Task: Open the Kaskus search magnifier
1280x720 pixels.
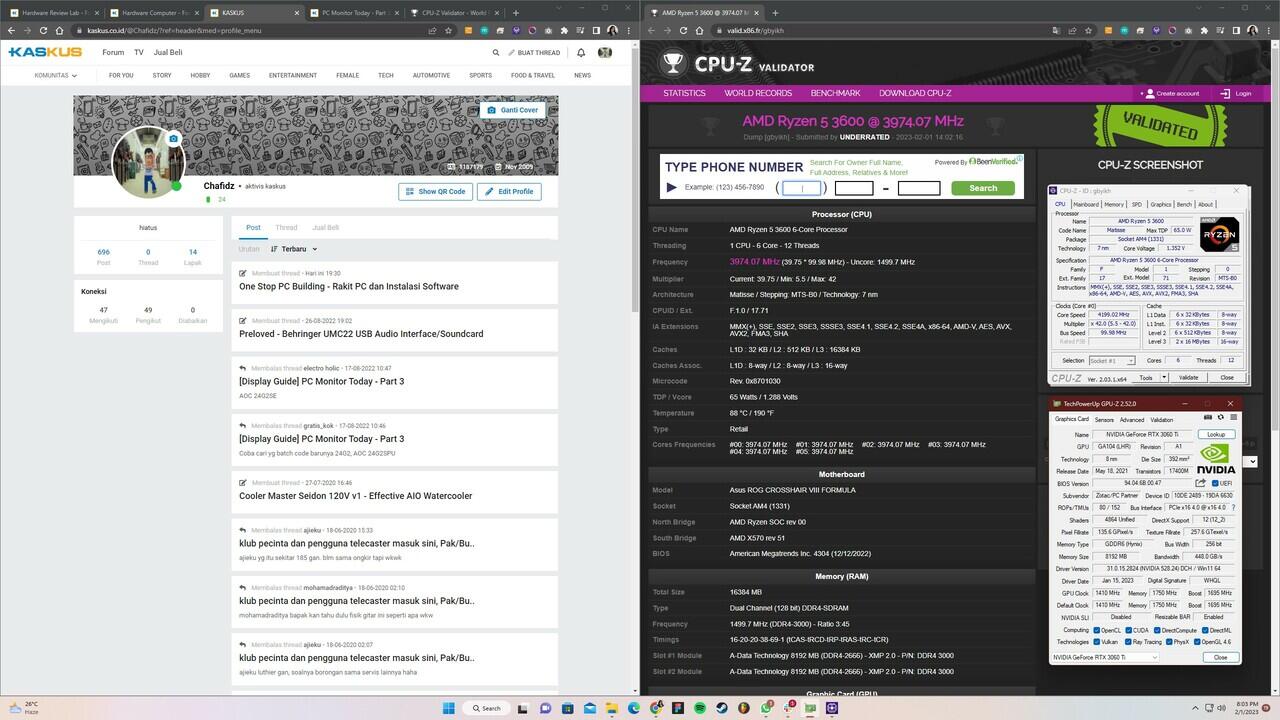Action: (x=495, y=52)
